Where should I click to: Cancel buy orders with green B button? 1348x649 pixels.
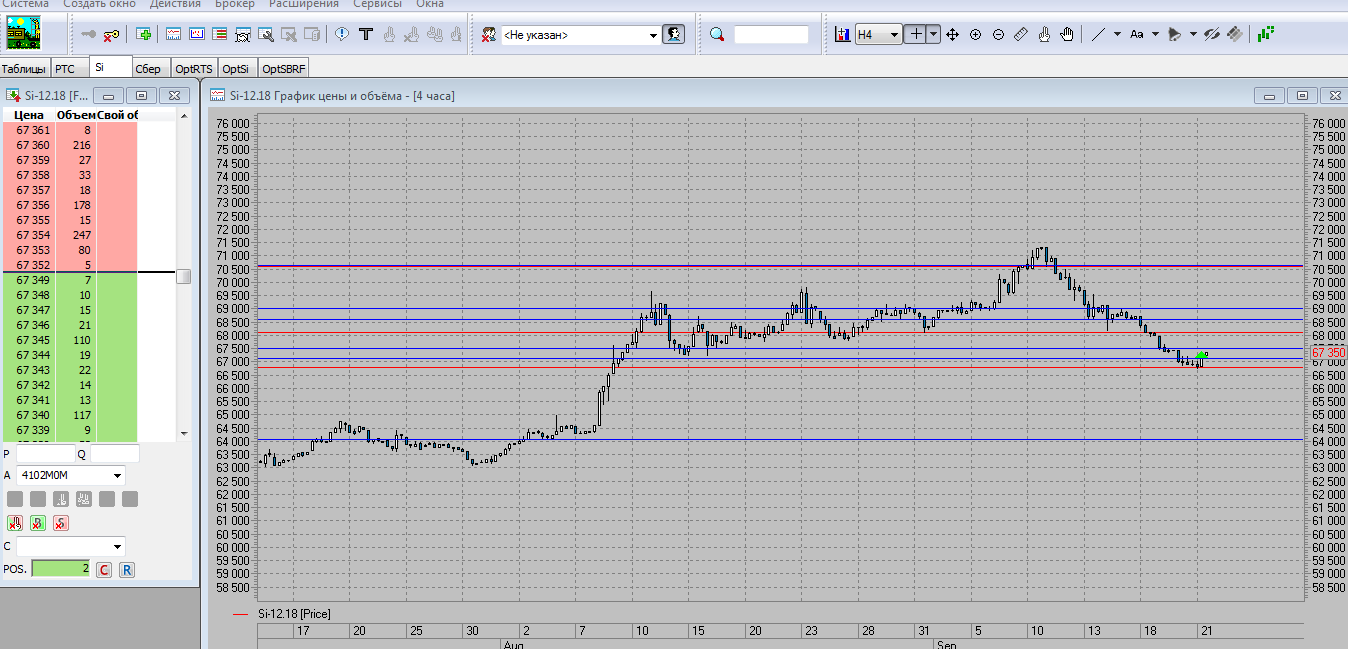(37, 523)
